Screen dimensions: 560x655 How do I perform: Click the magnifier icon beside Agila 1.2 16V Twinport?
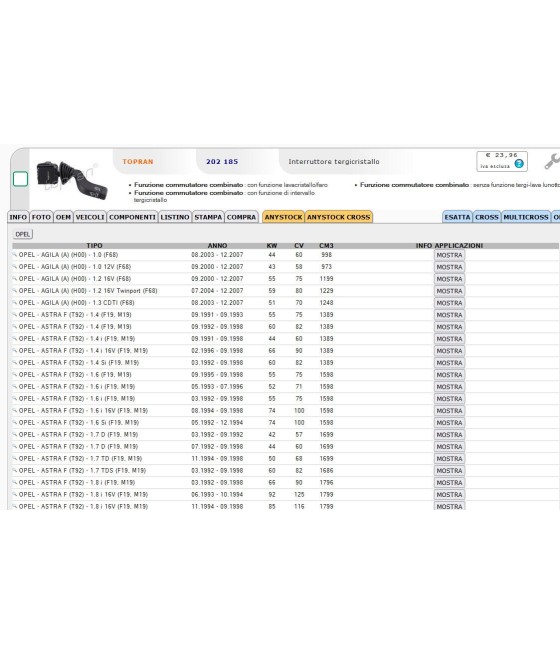point(15,291)
